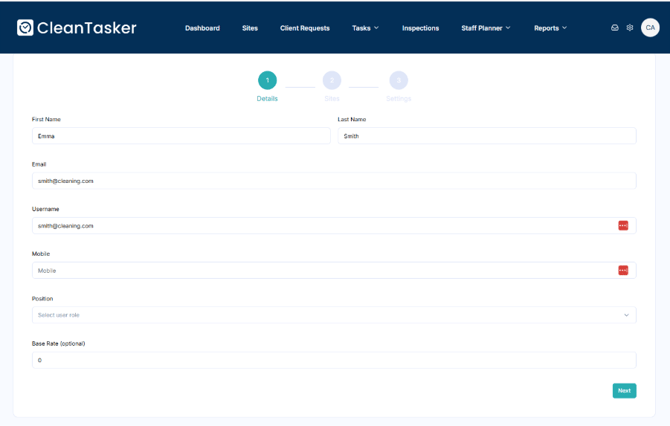The height and width of the screenshot is (426, 670).
Task: Open the settings gear icon
Action: tap(630, 28)
